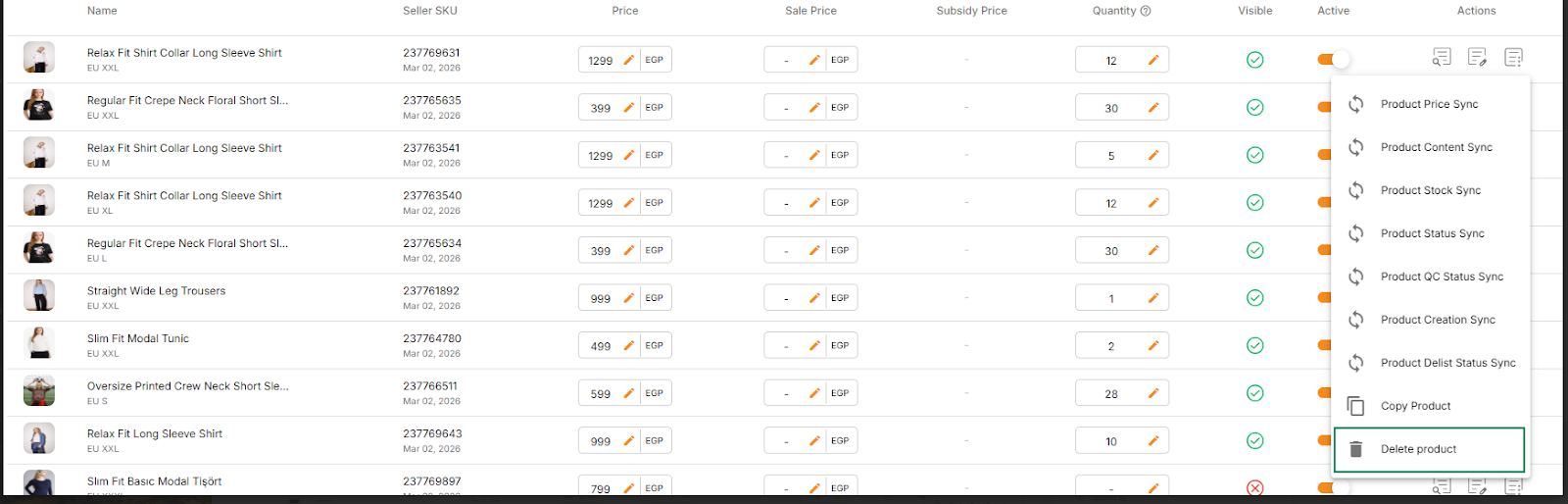Viewport: 1568px width, 504px height.
Task: Toggle red visible status for Slim Fit Basic Modal
Action: tap(1254, 488)
